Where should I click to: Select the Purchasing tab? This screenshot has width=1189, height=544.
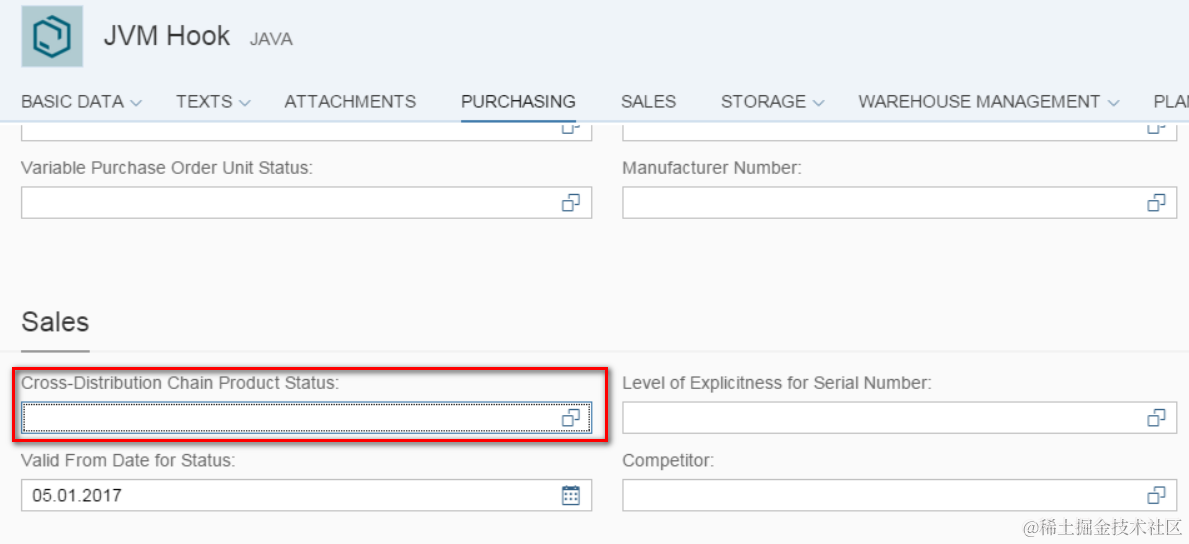coord(518,101)
